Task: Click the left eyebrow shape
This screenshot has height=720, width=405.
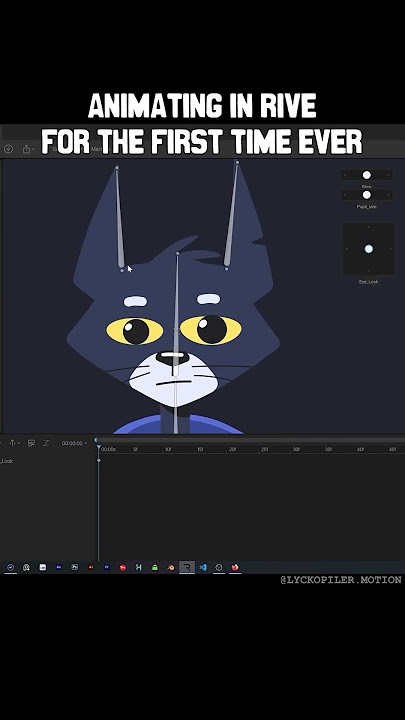Action: coord(135,301)
